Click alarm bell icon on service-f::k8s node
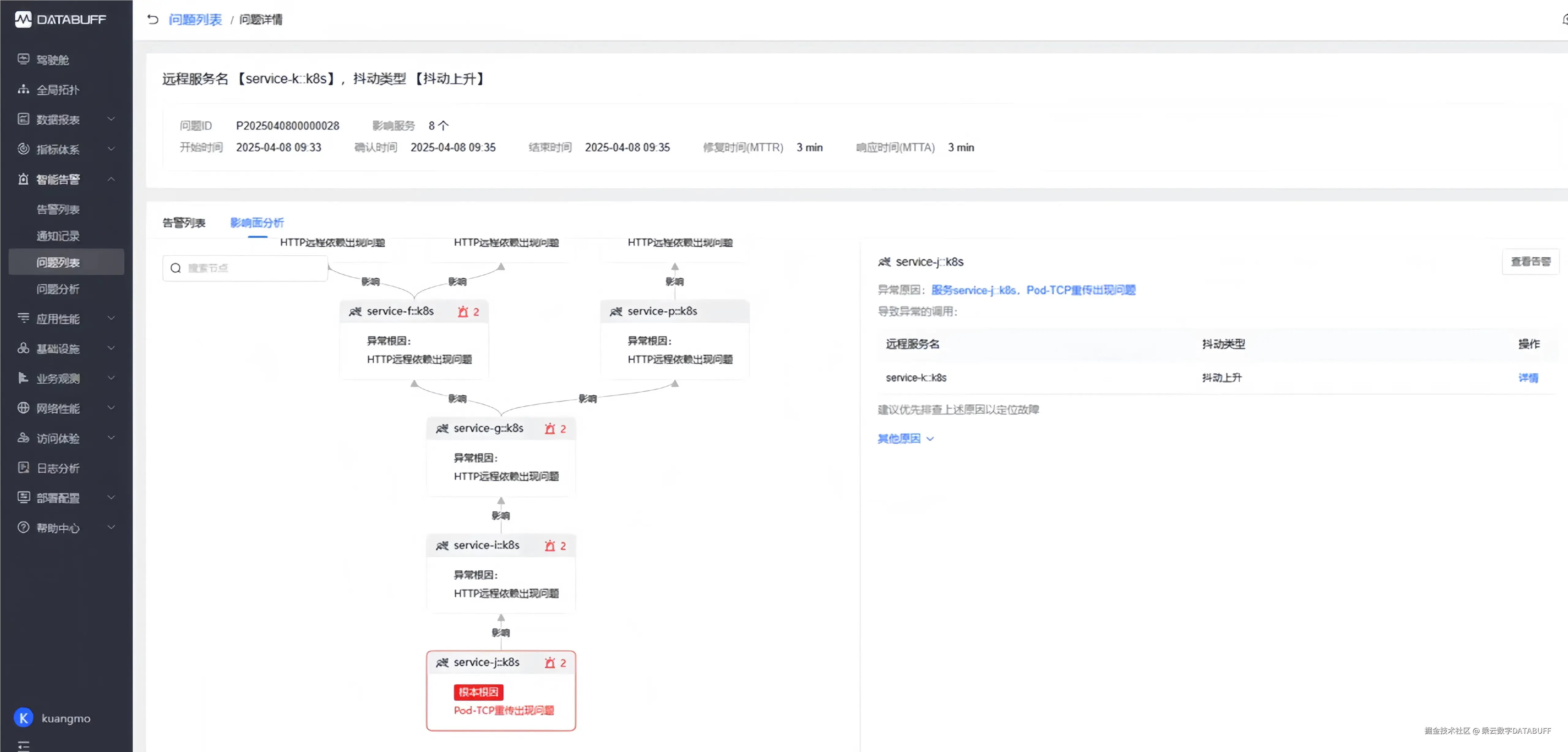The height and width of the screenshot is (752, 1568). point(463,311)
